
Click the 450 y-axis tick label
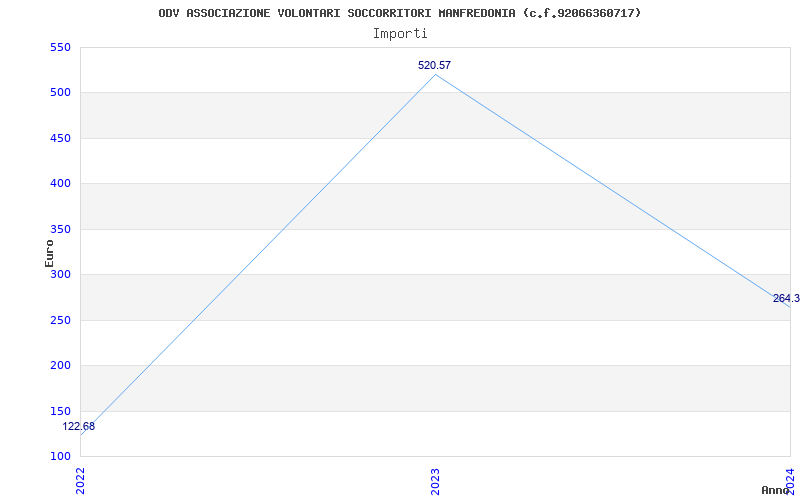coord(60,138)
